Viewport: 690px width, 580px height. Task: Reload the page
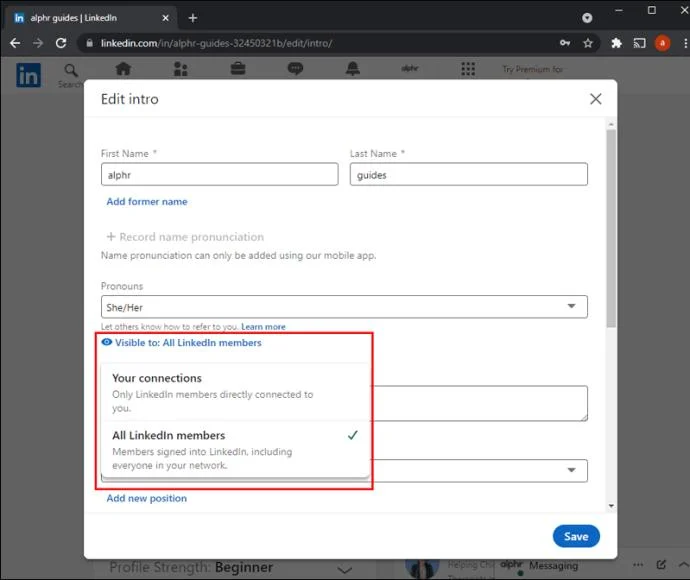click(61, 43)
